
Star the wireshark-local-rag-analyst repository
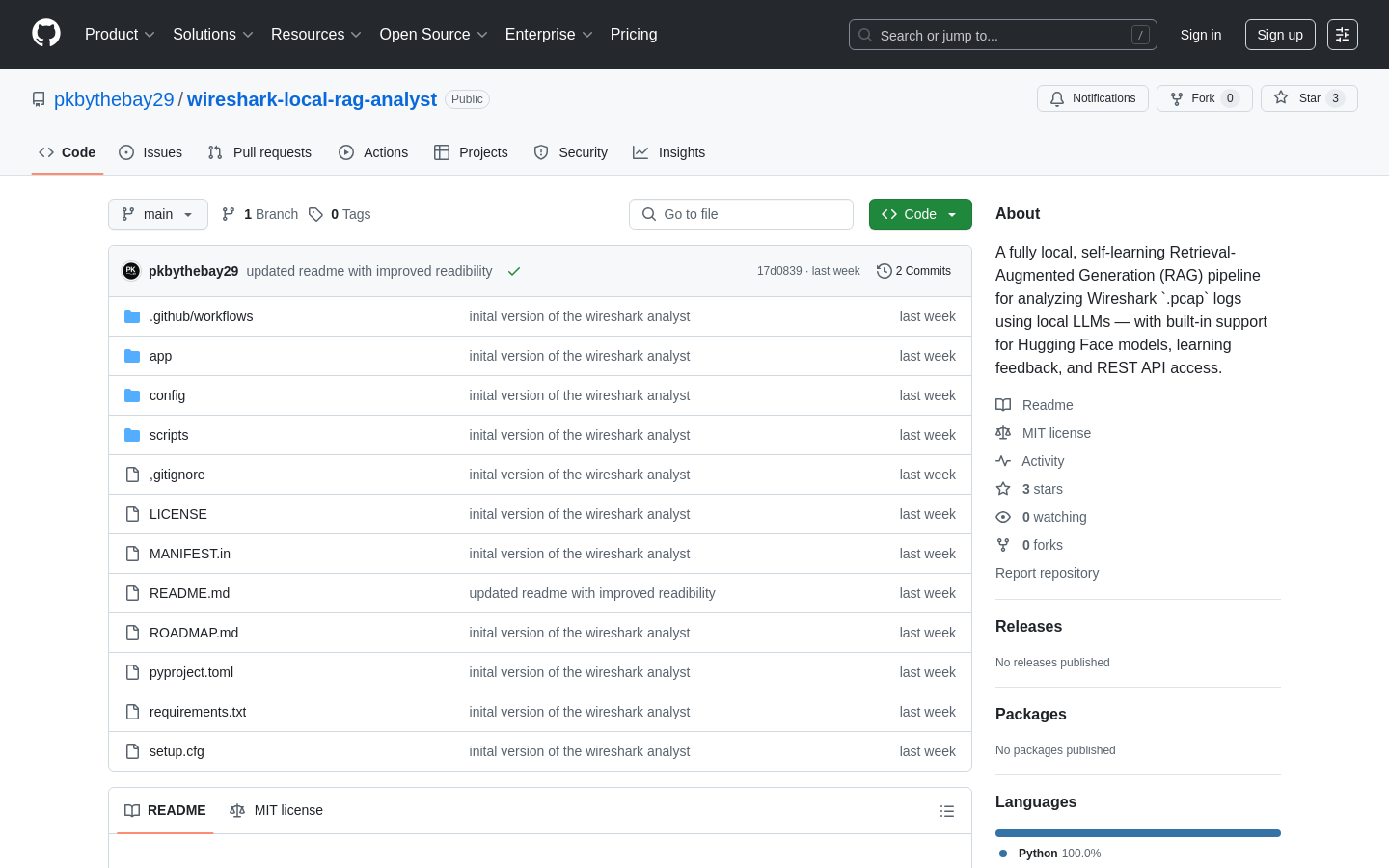(x=1309, y=98)
